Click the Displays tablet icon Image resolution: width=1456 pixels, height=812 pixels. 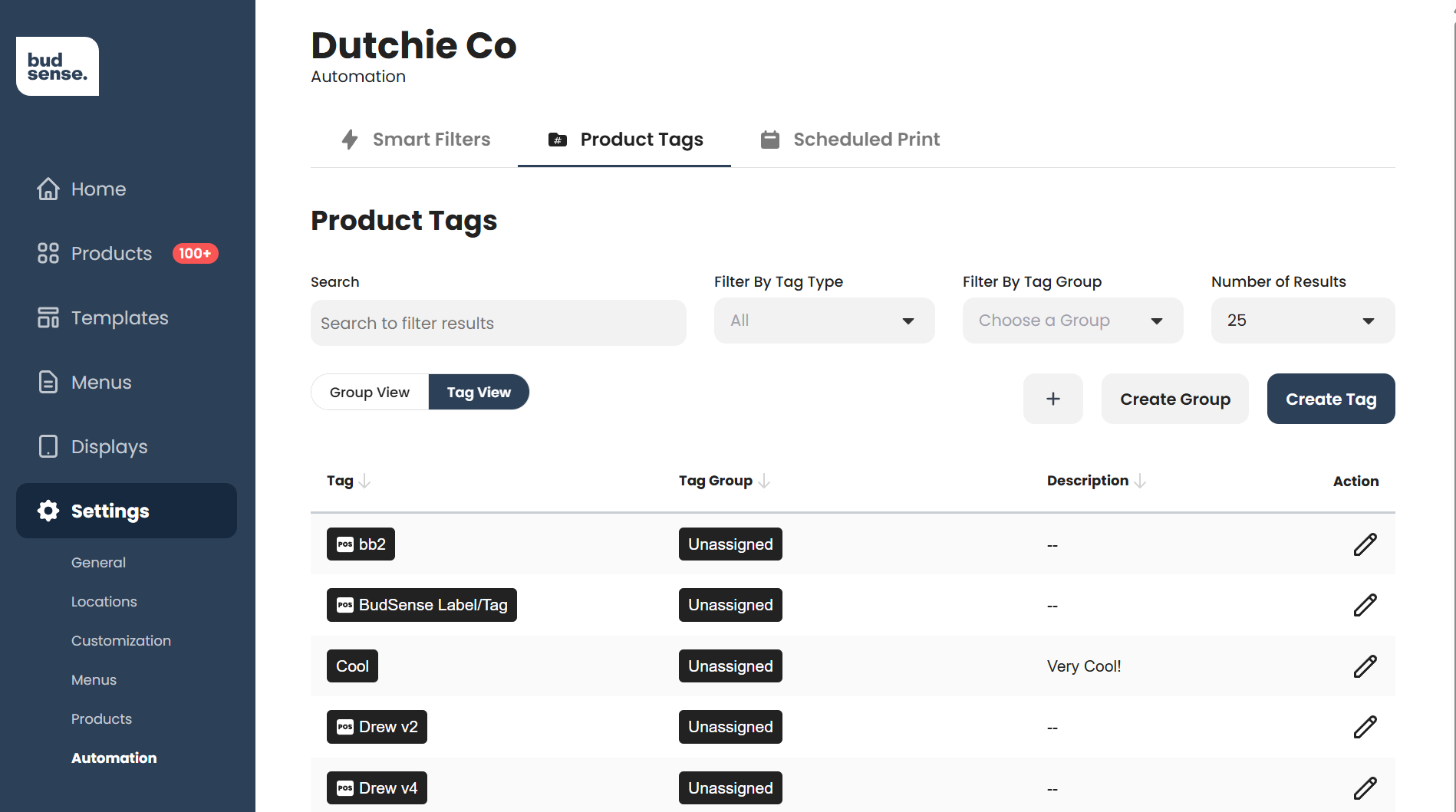coord(48,446)
